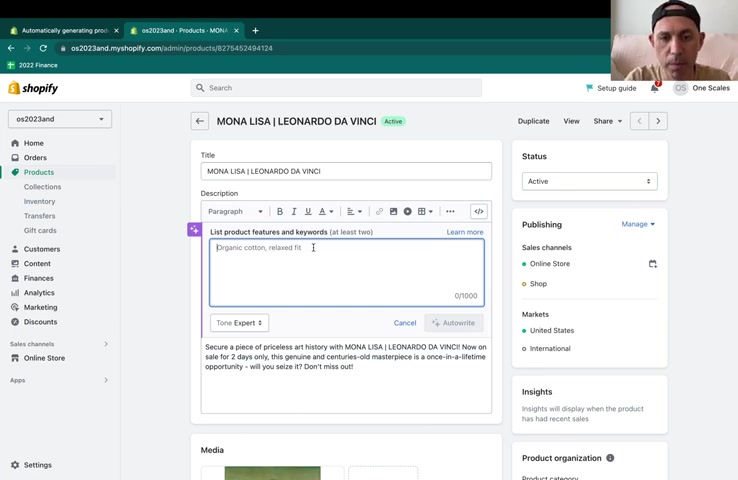738x480 pixels.
Task: Open the os2023and store switcher
Action: pyautogui.click(x=60, y=119)
